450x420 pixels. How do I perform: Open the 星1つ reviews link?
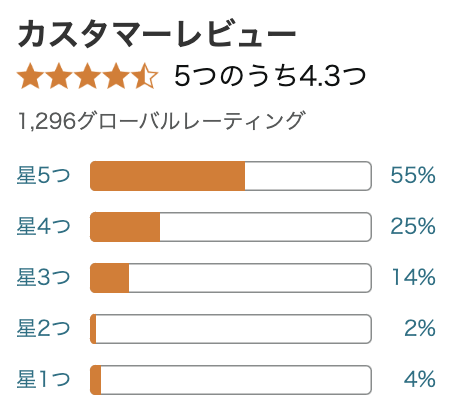click(44, 379)
